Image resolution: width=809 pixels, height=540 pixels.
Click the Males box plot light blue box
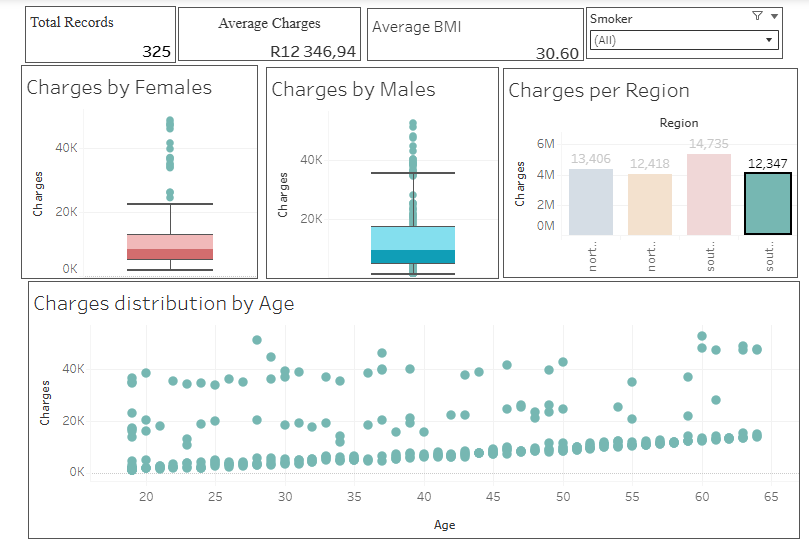click(412, 237)
